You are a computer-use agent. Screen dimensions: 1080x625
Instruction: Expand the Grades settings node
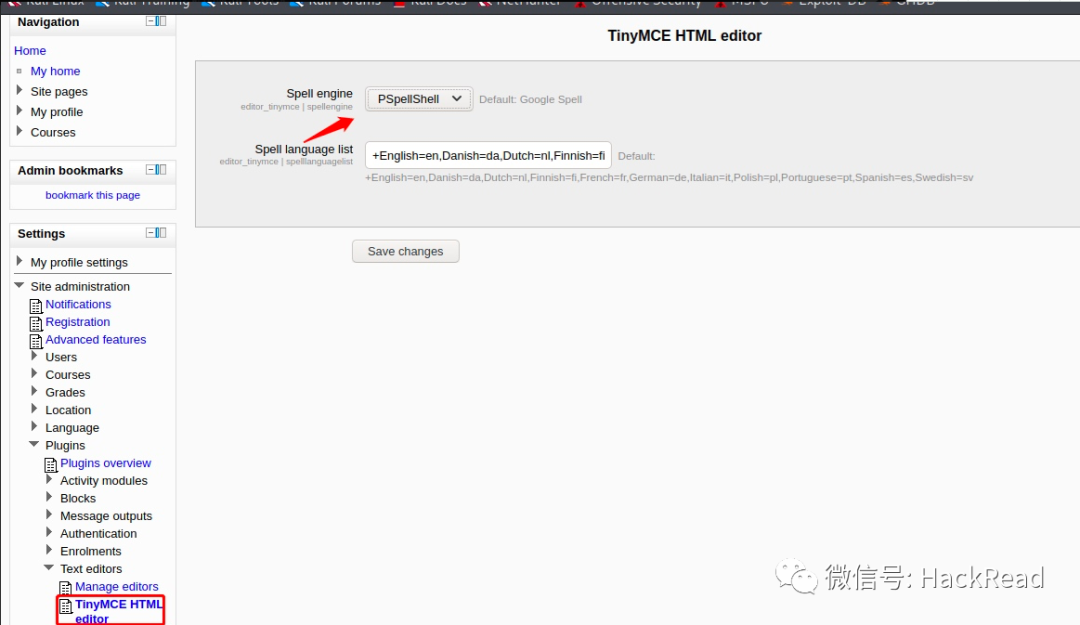click(34, 391)
